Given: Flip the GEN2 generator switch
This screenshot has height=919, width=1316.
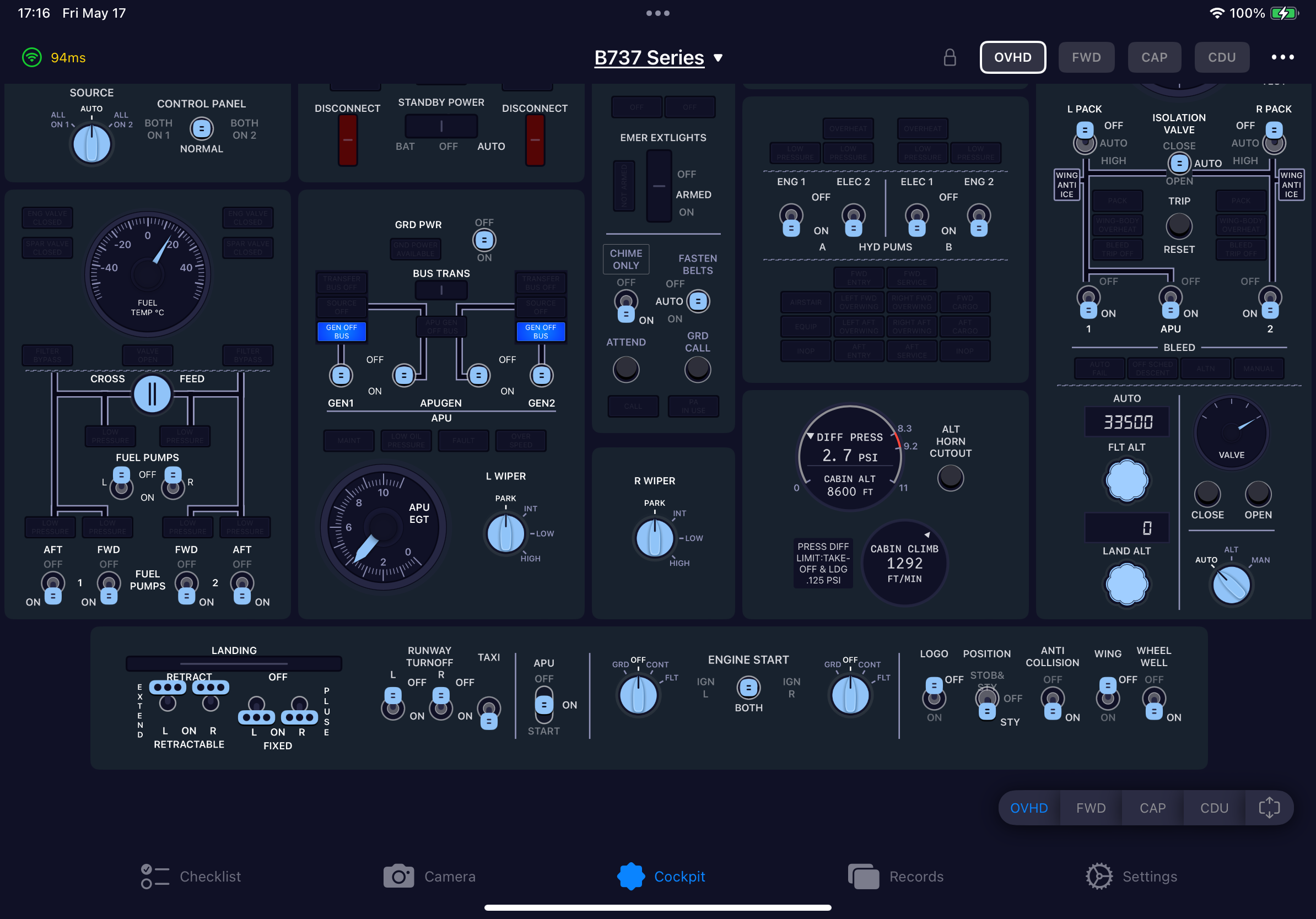Looking at the screenshot, I should coord(541,375).
